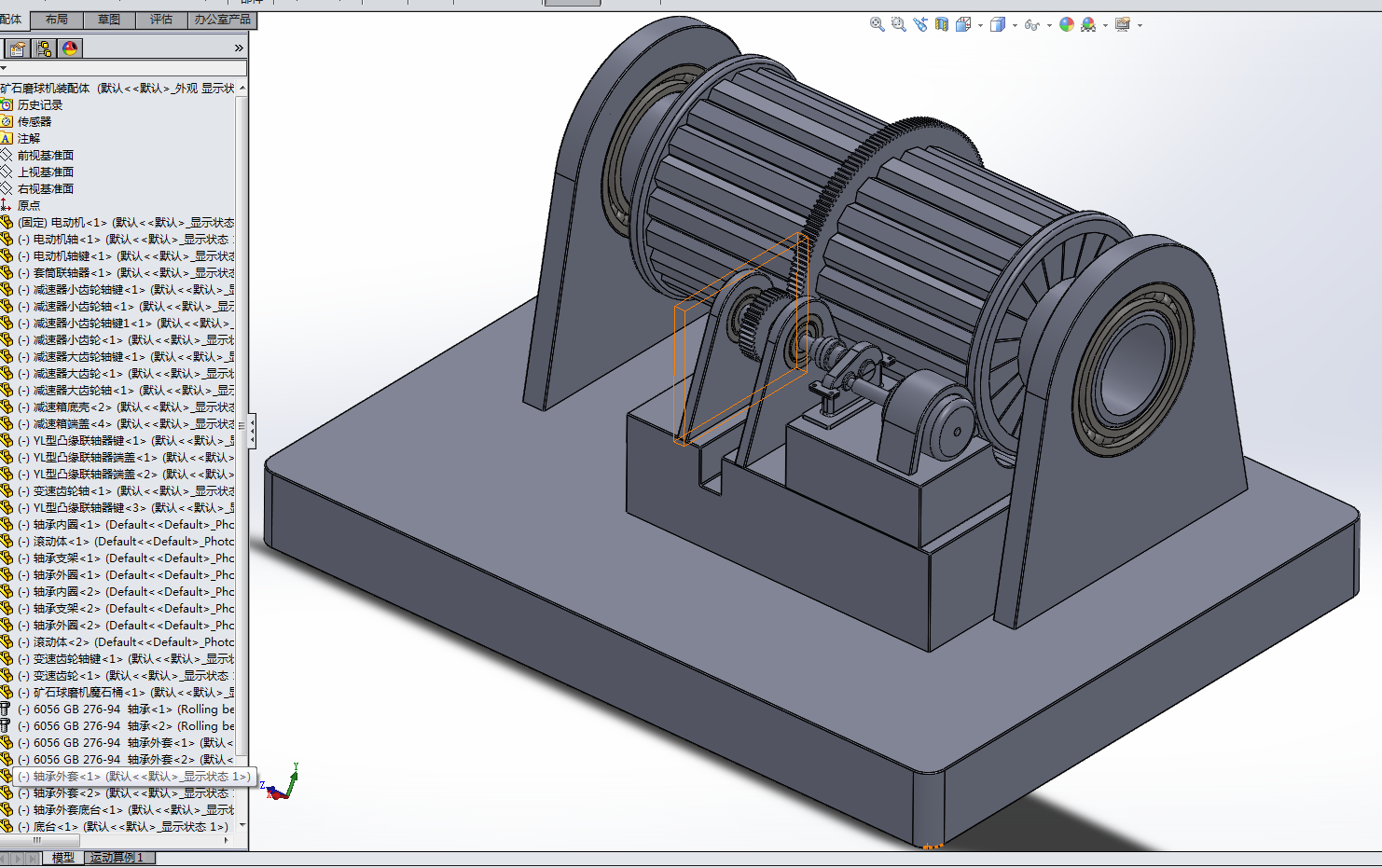Click the Edit Appearance color ball
The width and height of the screenshot is (1382, 868).
pos(1066,25)
